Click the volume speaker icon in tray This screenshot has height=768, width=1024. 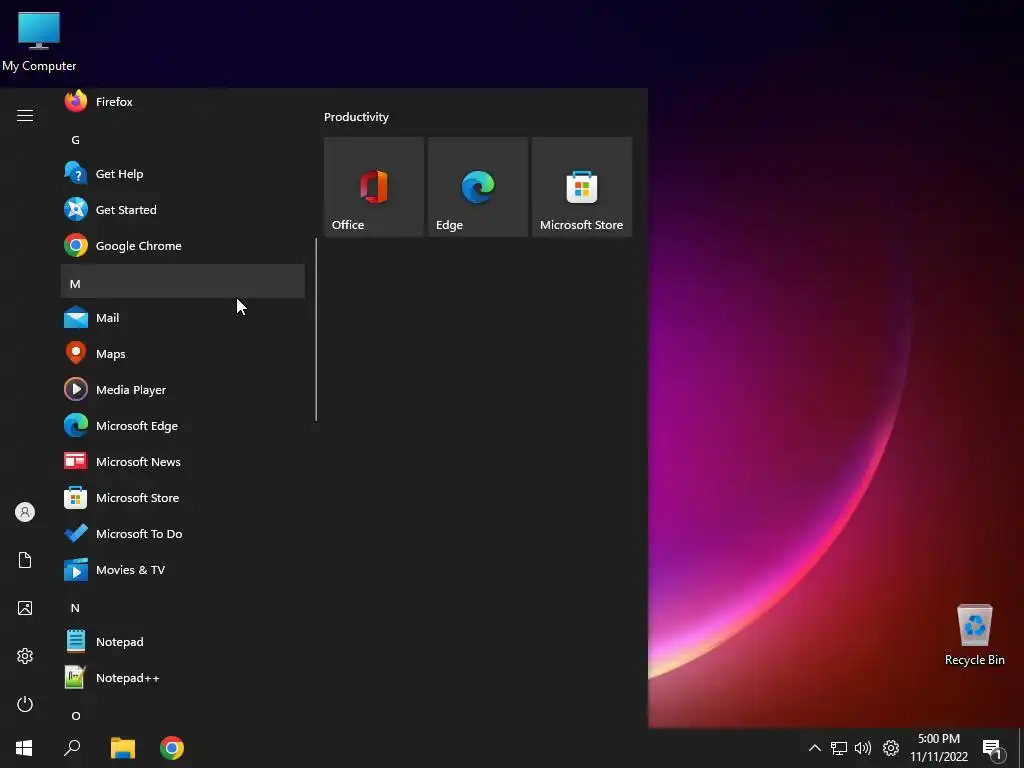tap(863, 748)
